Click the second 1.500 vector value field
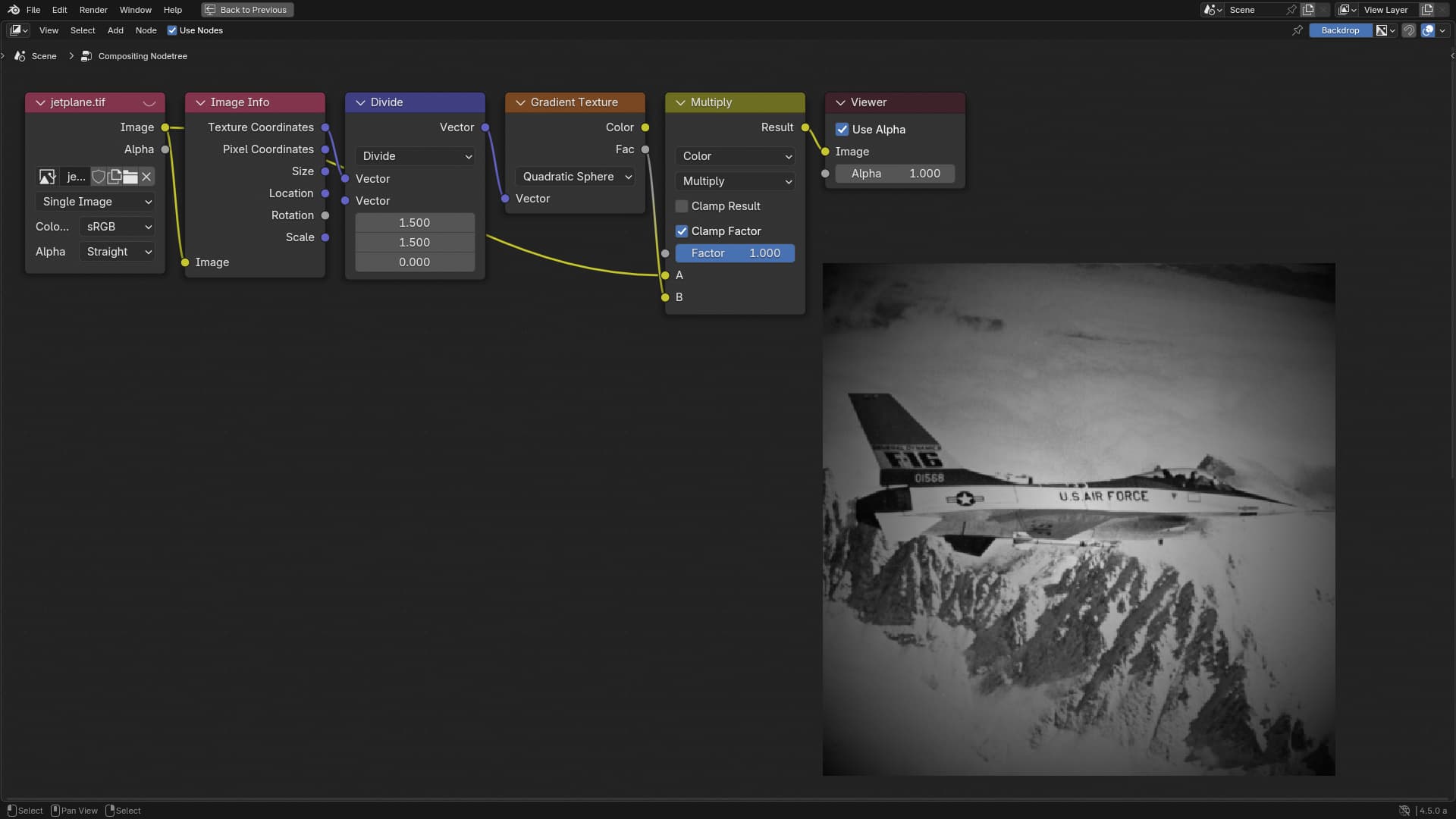The height and width of the screenshot is (819, 1456). point(416,243)
